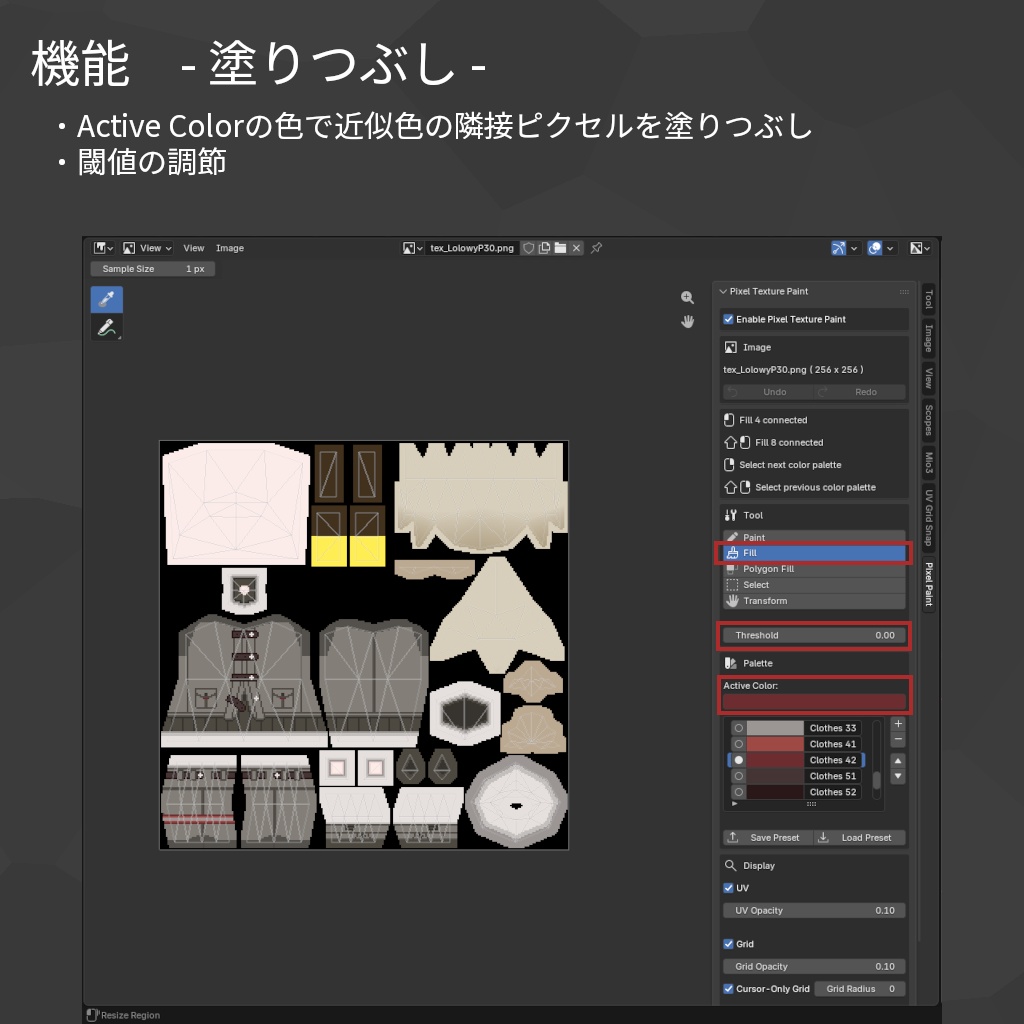Click the fake user shield icon
The width and height of the screenshot is (1024, 1024).
(528, 248)
